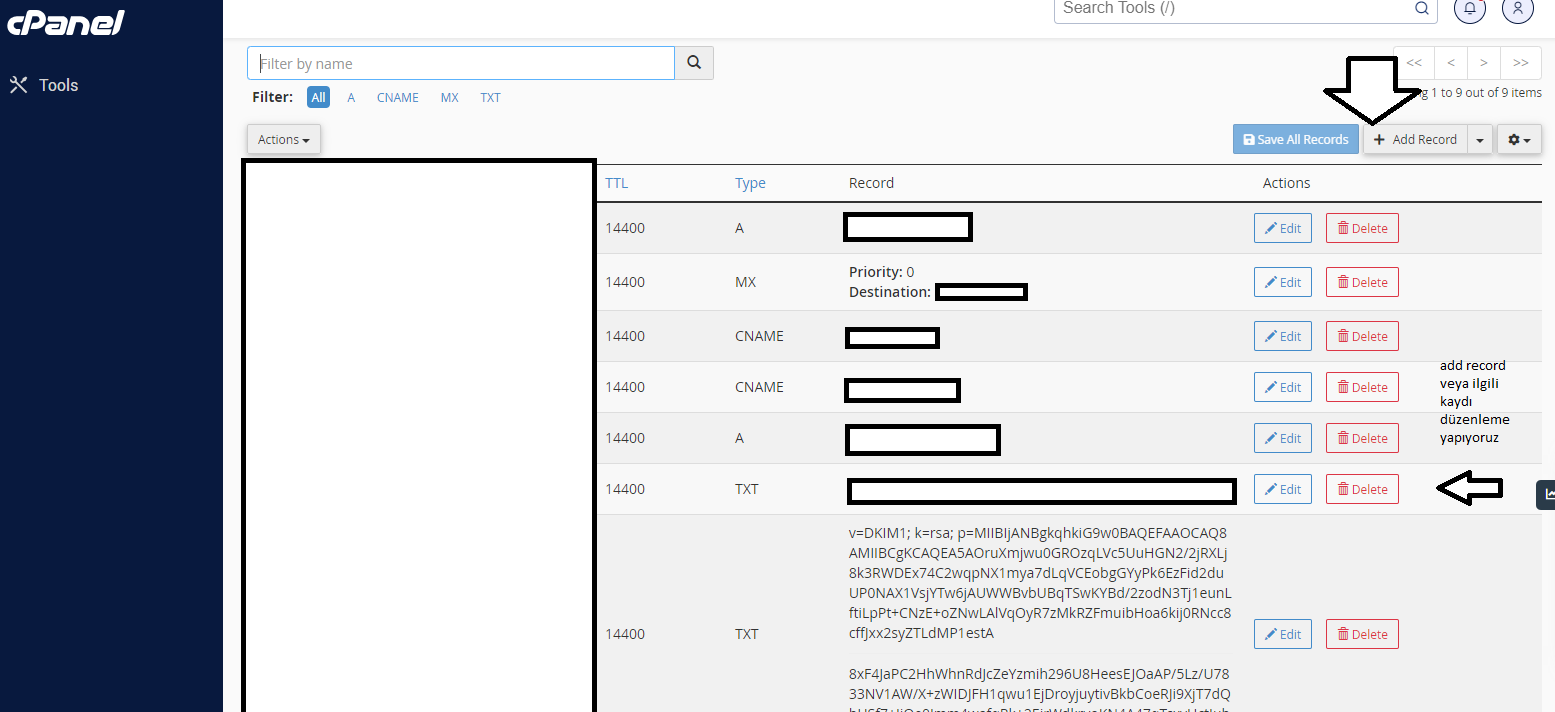The width and height of the screenshot is (1555, 712).
Task: Delete the DKIM TXT record
Action: (x=1362, y=634)
